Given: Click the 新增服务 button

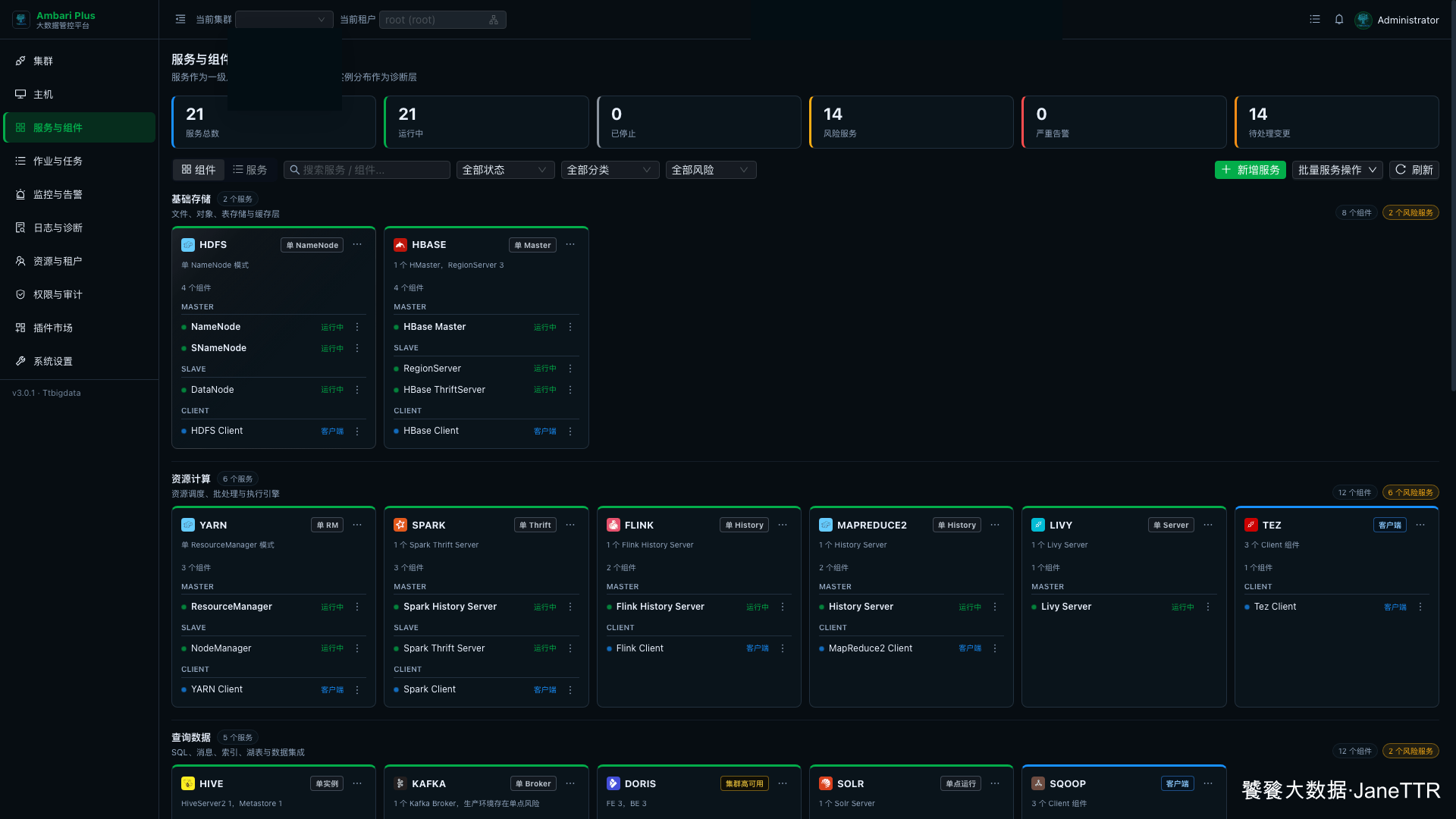Looking at the screenshot, I should (x=1250, y=170).
